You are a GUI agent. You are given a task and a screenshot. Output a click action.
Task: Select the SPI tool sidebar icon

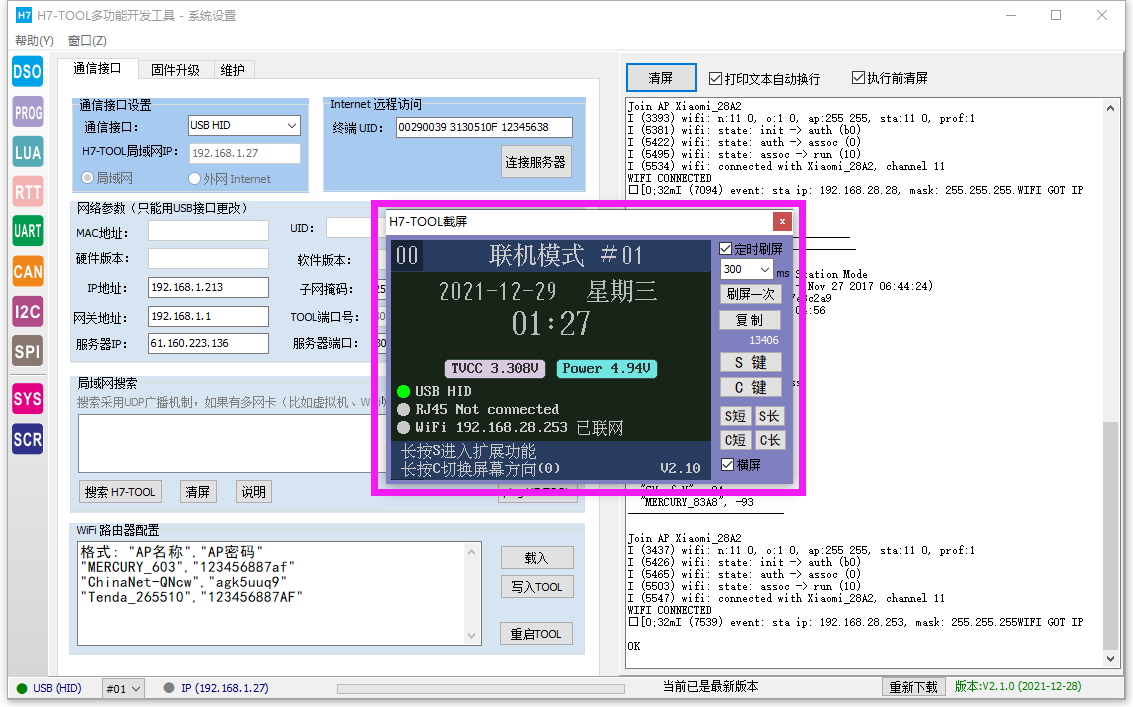[x=27, y=351]
